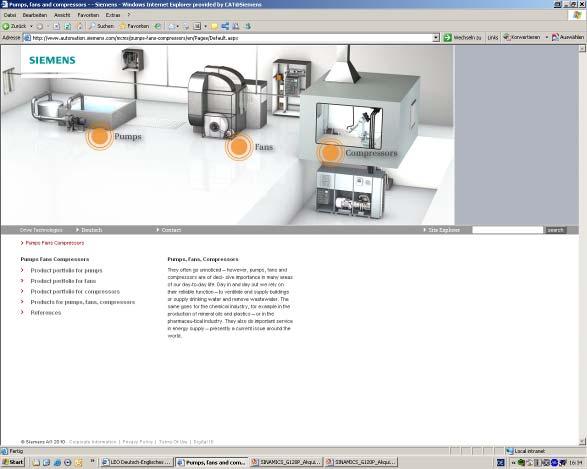Go to the Home page icon
The image size is (587, 469).
79,26
